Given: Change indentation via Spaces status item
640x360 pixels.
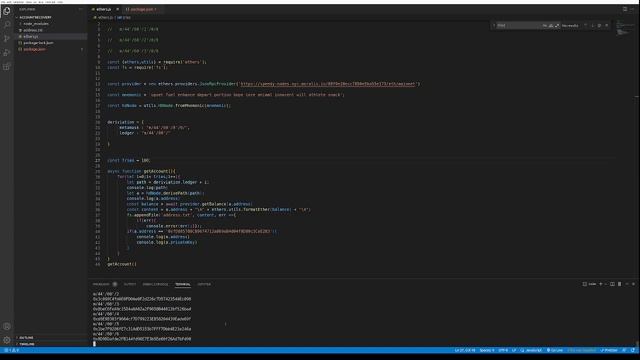Looking at the screenshot, I should coord(487,350).
